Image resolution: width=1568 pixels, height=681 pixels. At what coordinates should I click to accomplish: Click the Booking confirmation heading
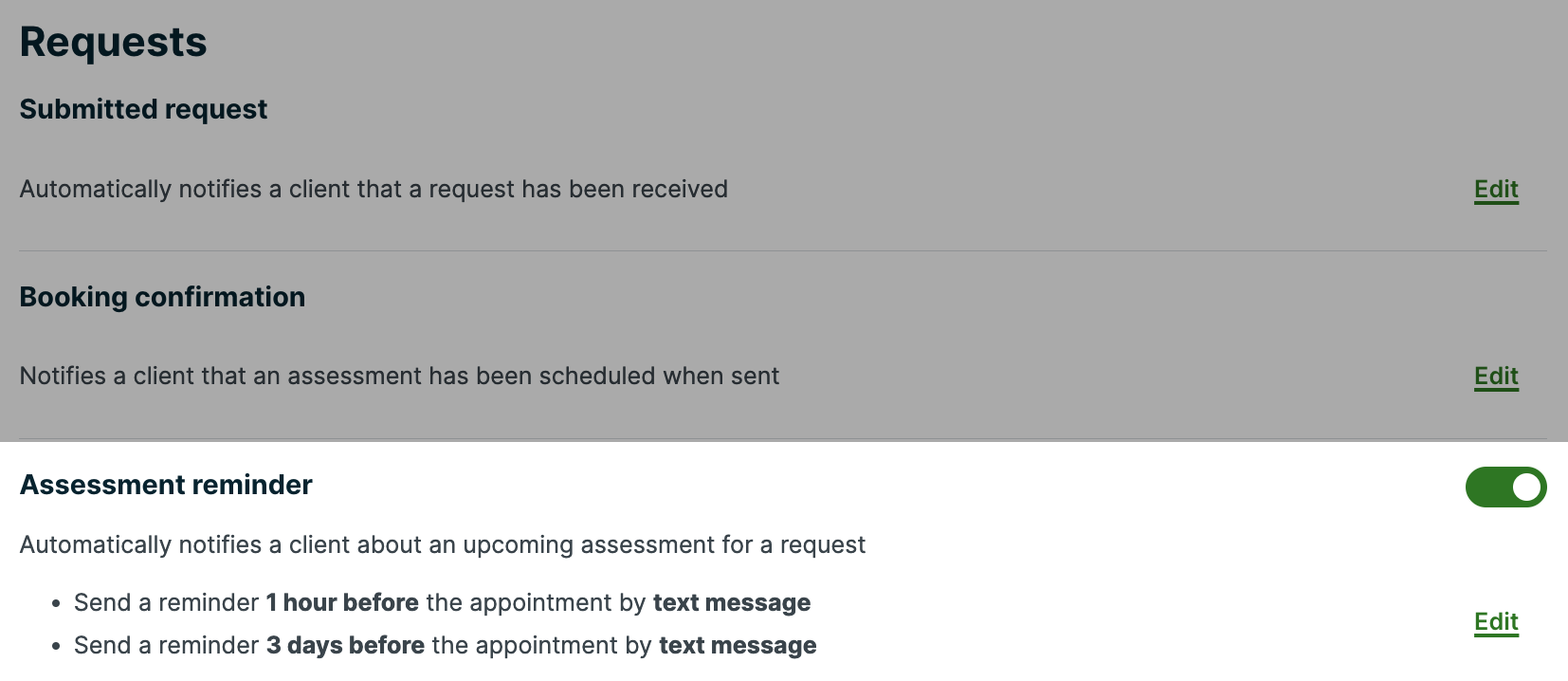[162, 296]
